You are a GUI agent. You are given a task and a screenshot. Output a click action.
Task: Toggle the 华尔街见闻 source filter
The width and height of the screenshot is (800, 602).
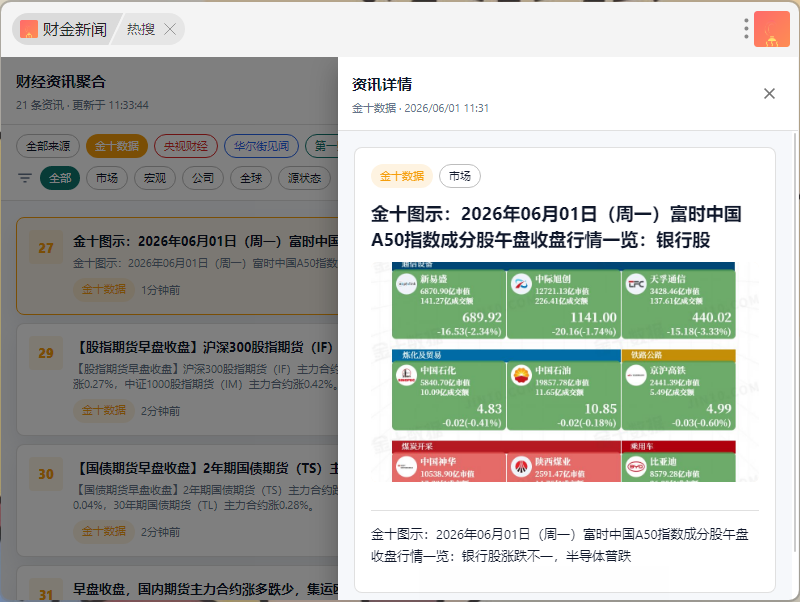point(261,146)
